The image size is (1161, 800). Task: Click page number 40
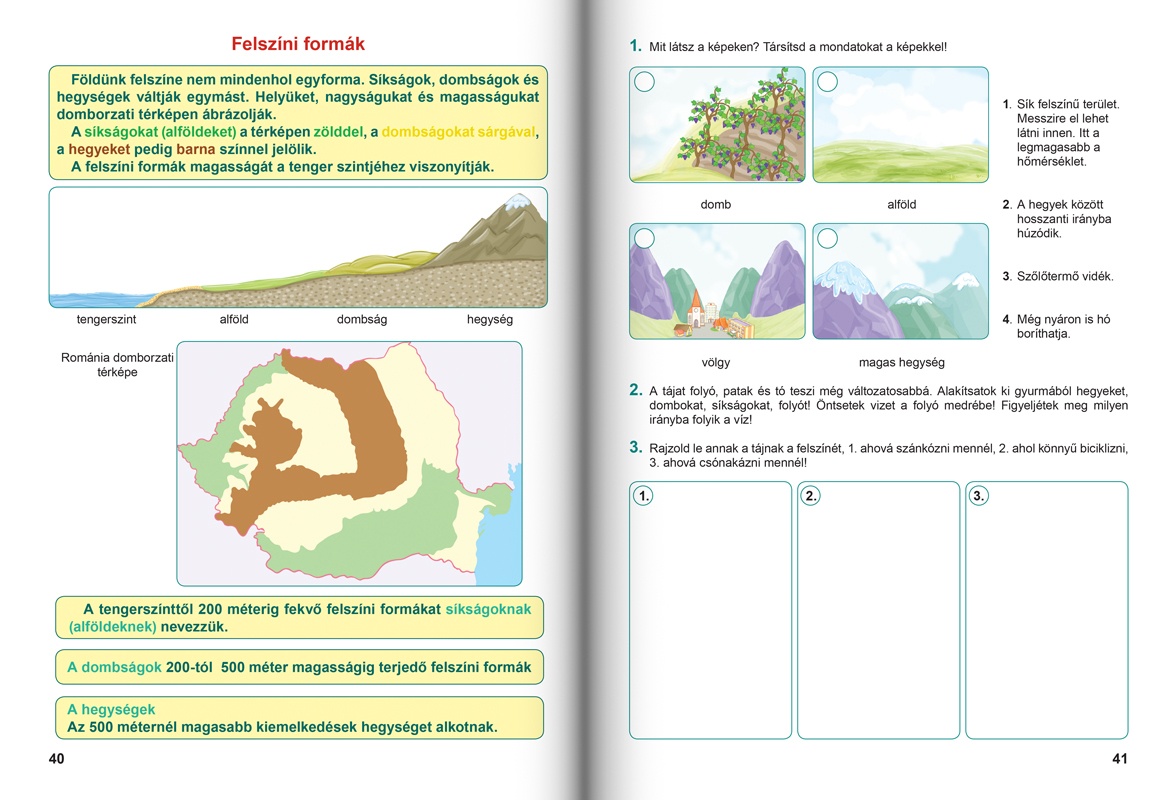[56, 759]
